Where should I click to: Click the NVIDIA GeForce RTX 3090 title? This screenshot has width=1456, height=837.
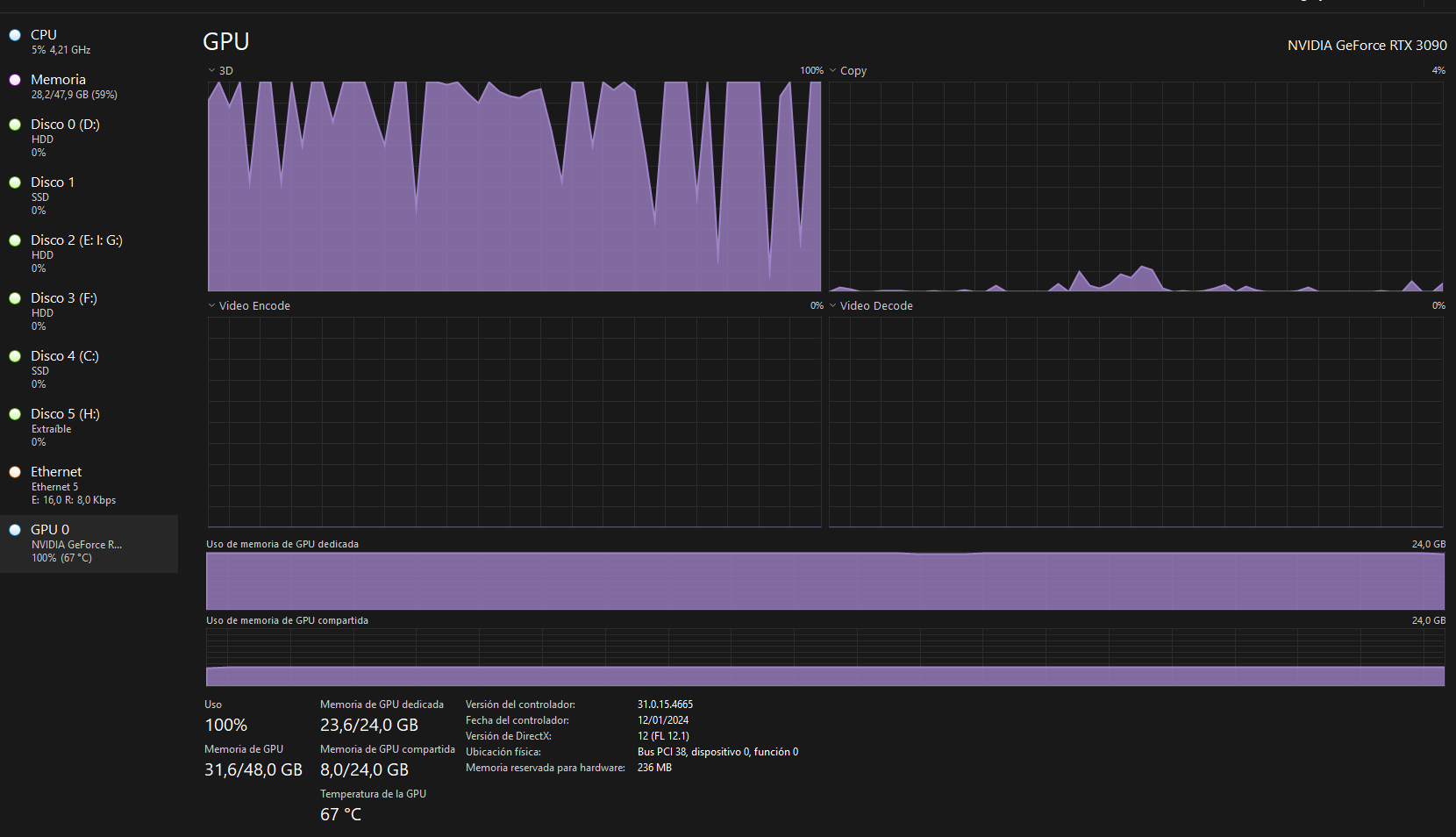click(x=1367, y=46)
